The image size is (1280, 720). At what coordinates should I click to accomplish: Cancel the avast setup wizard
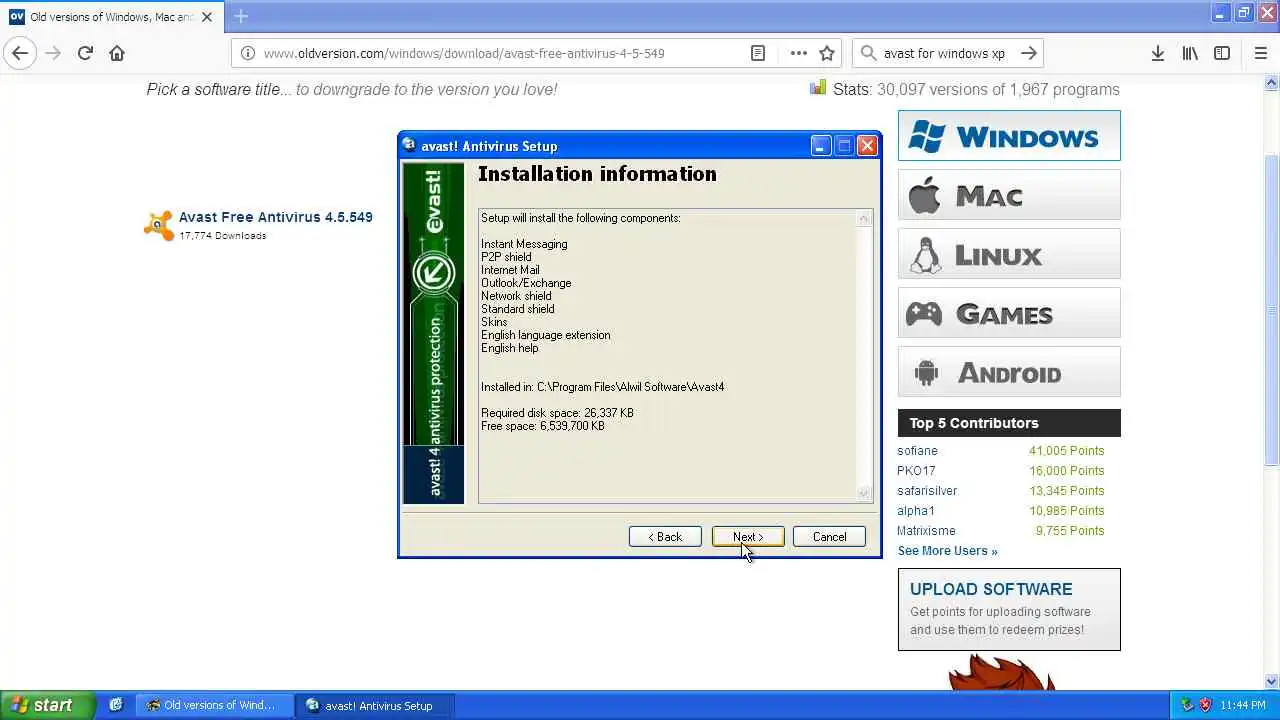pyautogui.click(x=829, y=537)
